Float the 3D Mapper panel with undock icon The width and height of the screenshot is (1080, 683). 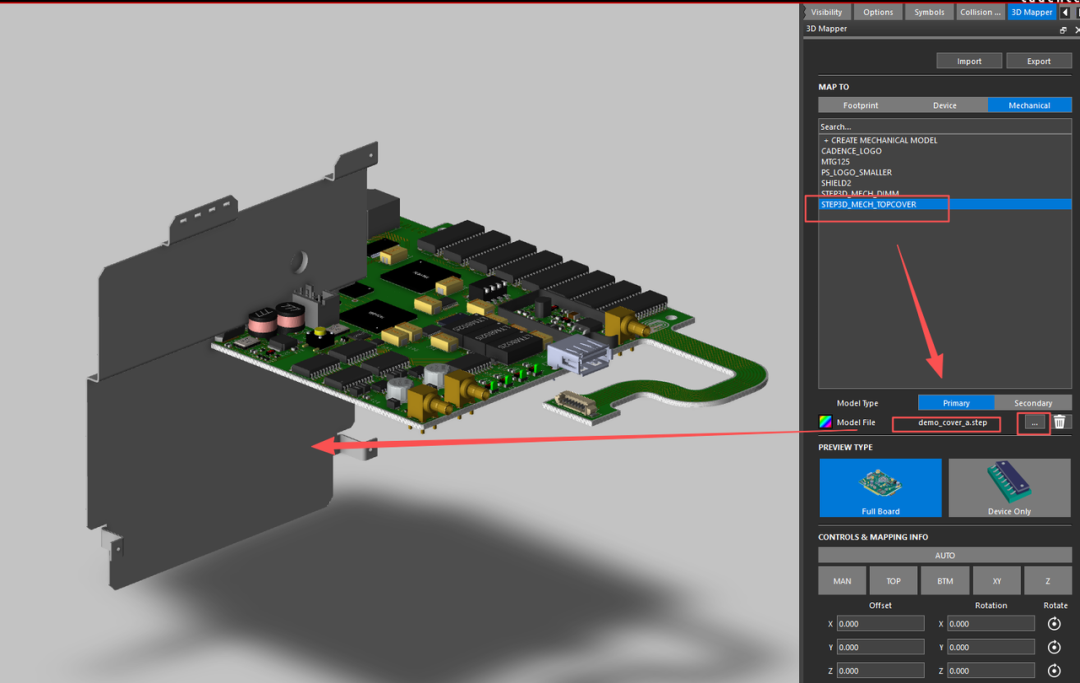(1063, 30)
